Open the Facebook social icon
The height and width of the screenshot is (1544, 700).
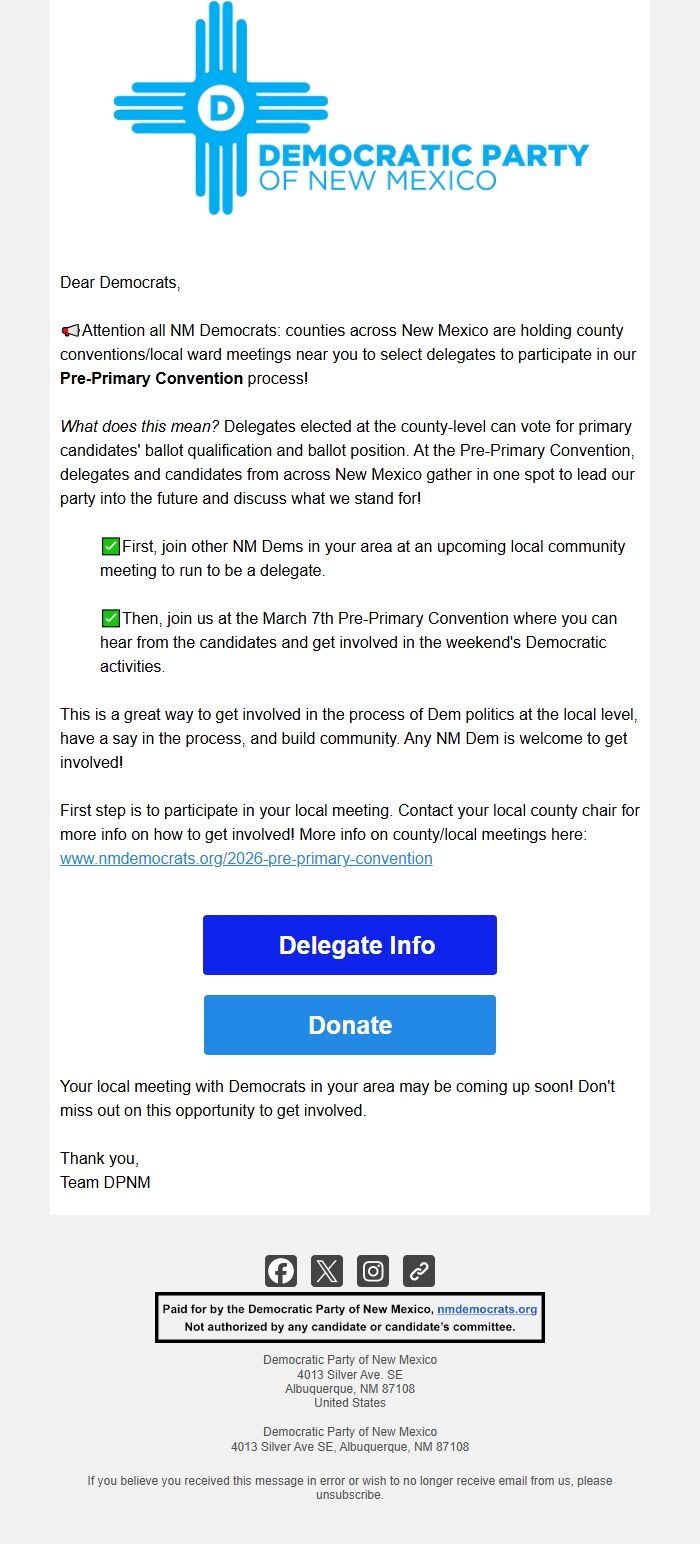(x=281, y=1271)
